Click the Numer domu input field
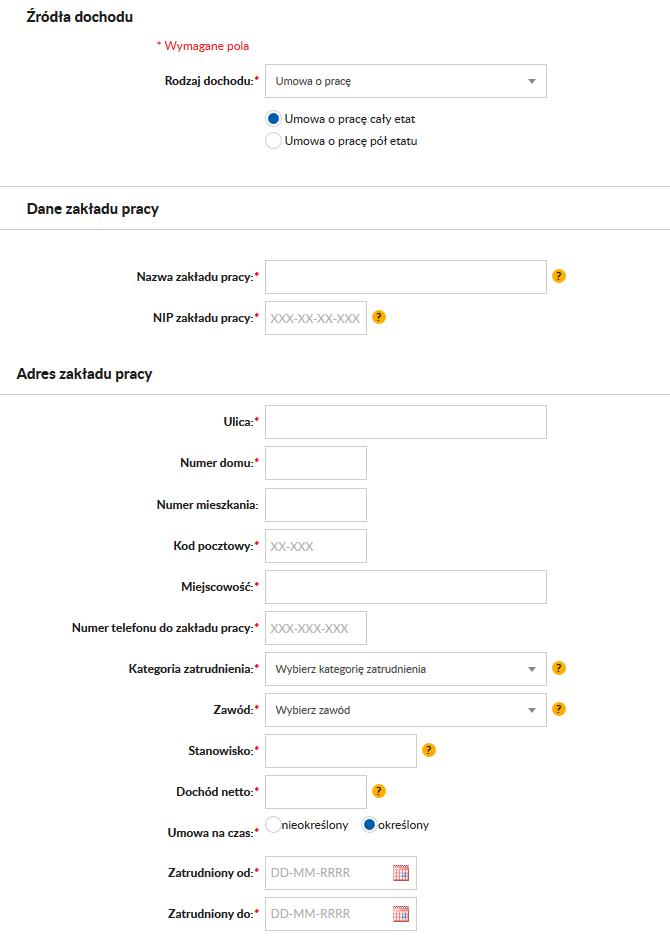This screenshot has width=670, height=936. coord(315,463)
